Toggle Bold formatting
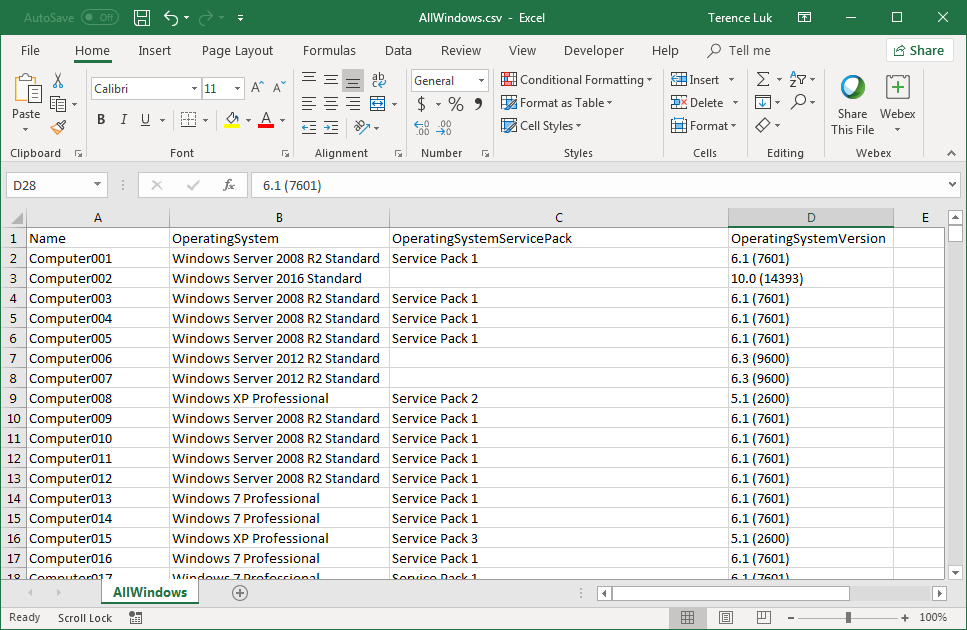Screen dimensions: 967x630 pos(101,120)
